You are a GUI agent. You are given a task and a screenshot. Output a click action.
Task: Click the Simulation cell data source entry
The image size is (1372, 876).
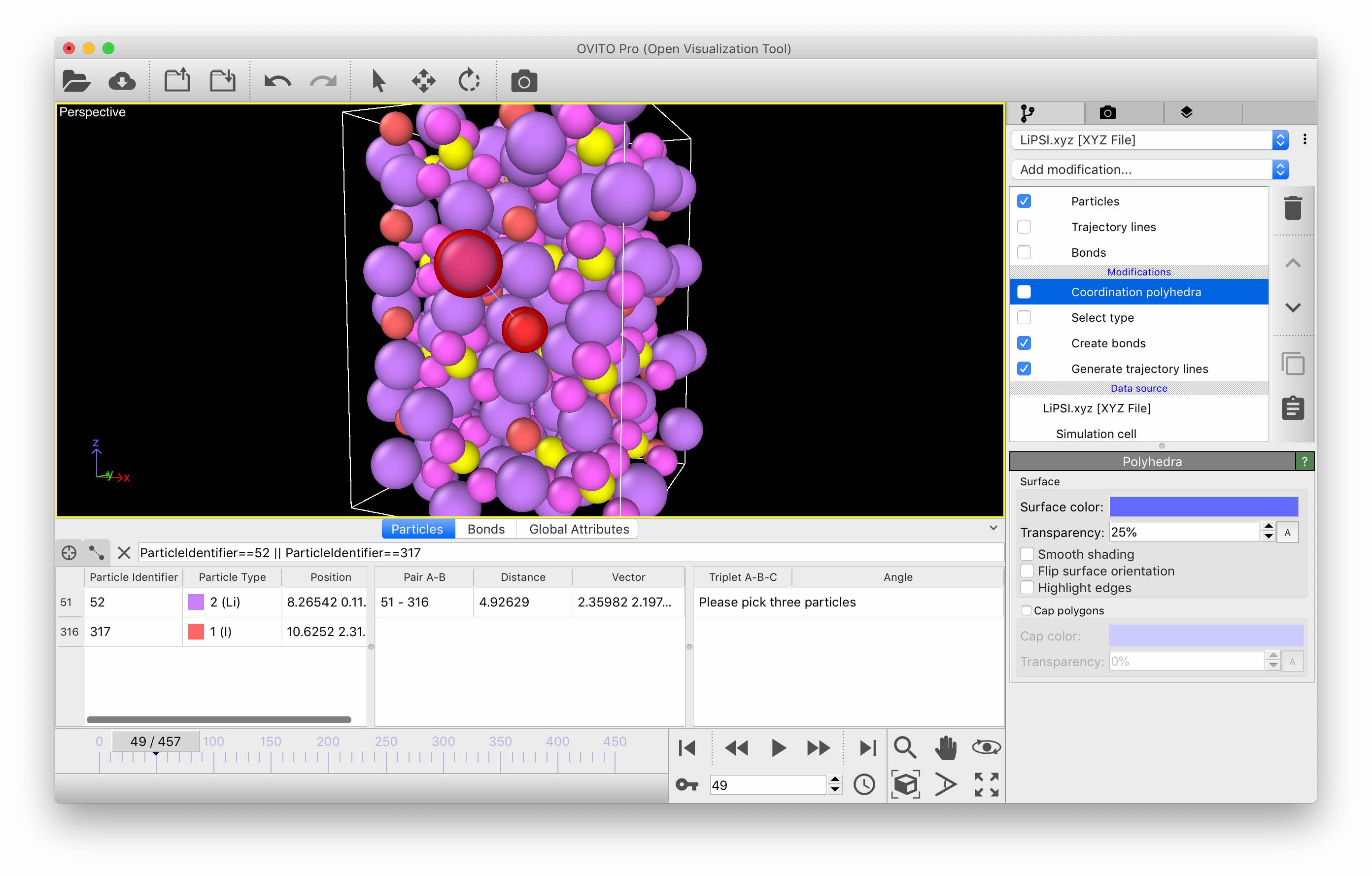[x=1095, y=433]
